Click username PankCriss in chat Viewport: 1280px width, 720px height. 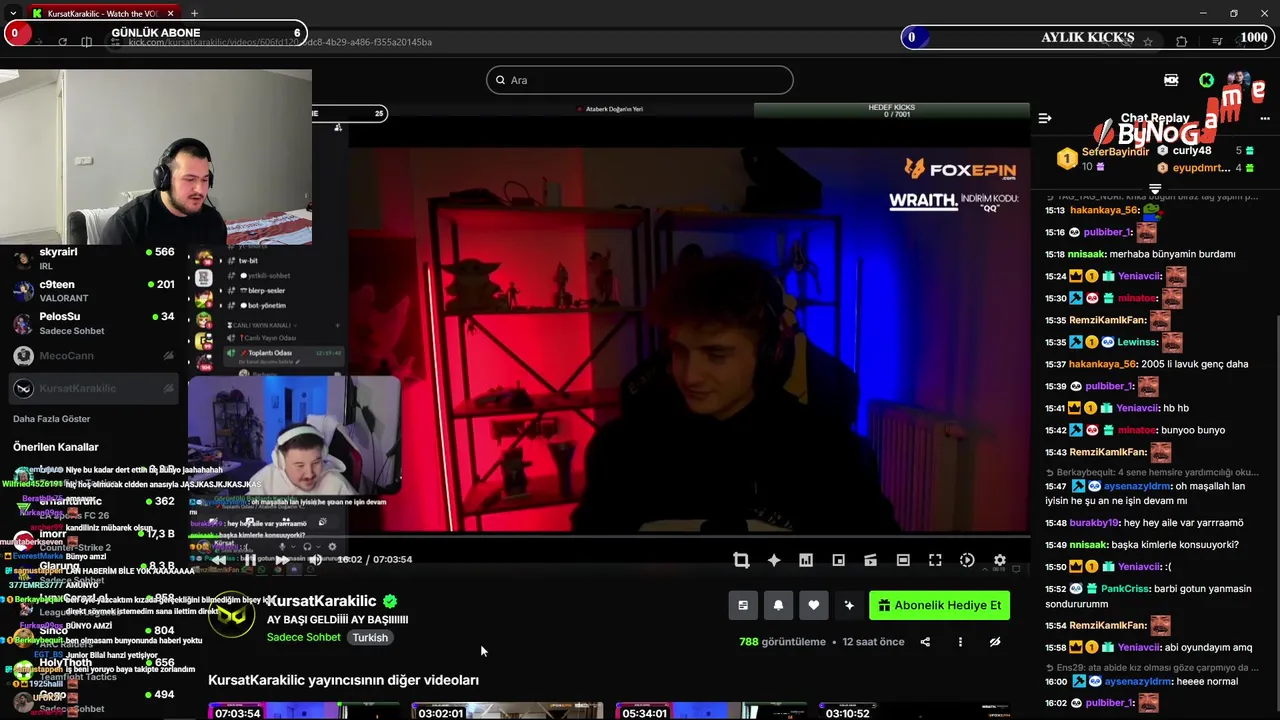coord(1124,589)
